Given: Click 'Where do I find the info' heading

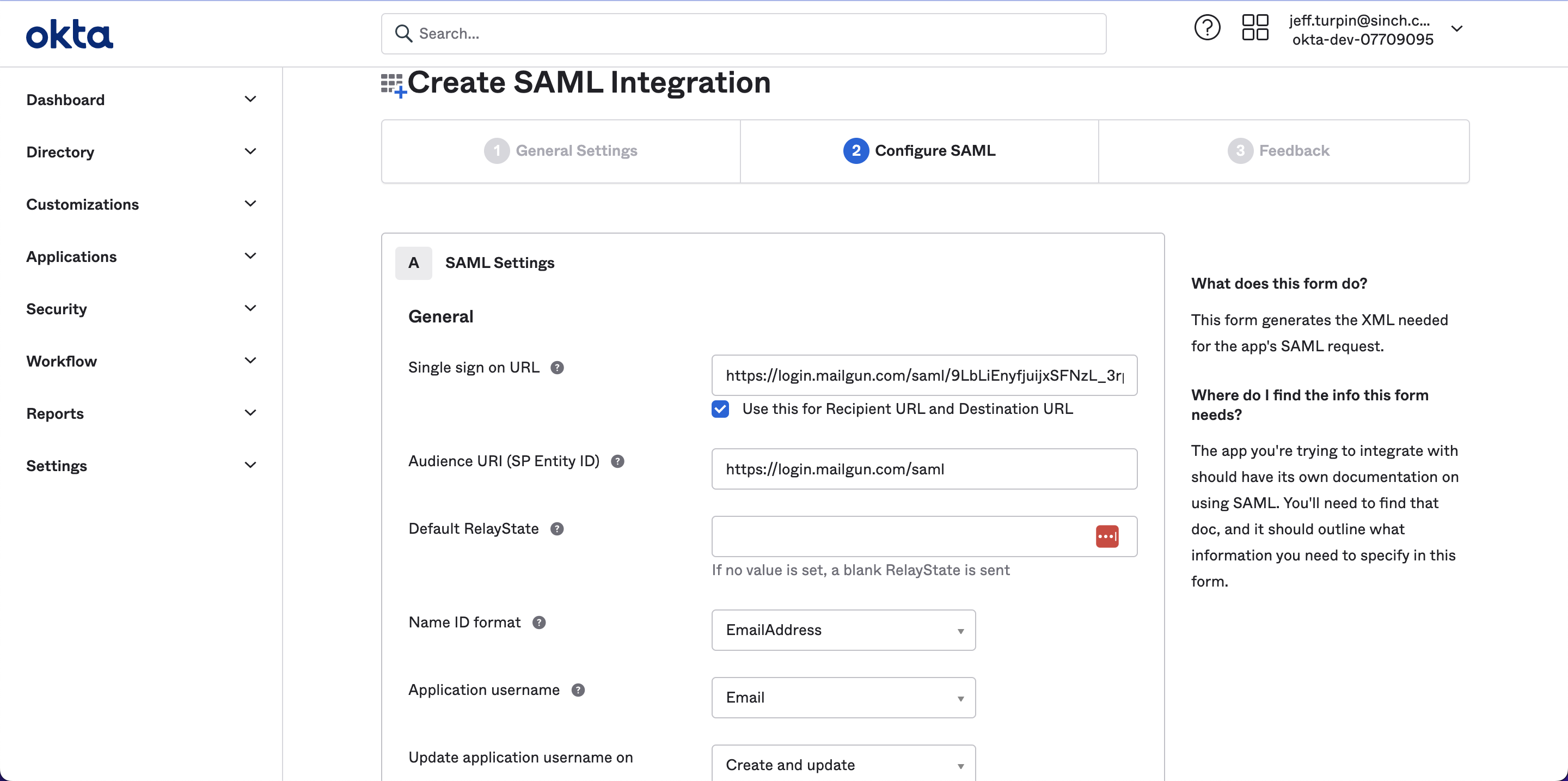Looking at the screenshot, I should click(1309, 405).
